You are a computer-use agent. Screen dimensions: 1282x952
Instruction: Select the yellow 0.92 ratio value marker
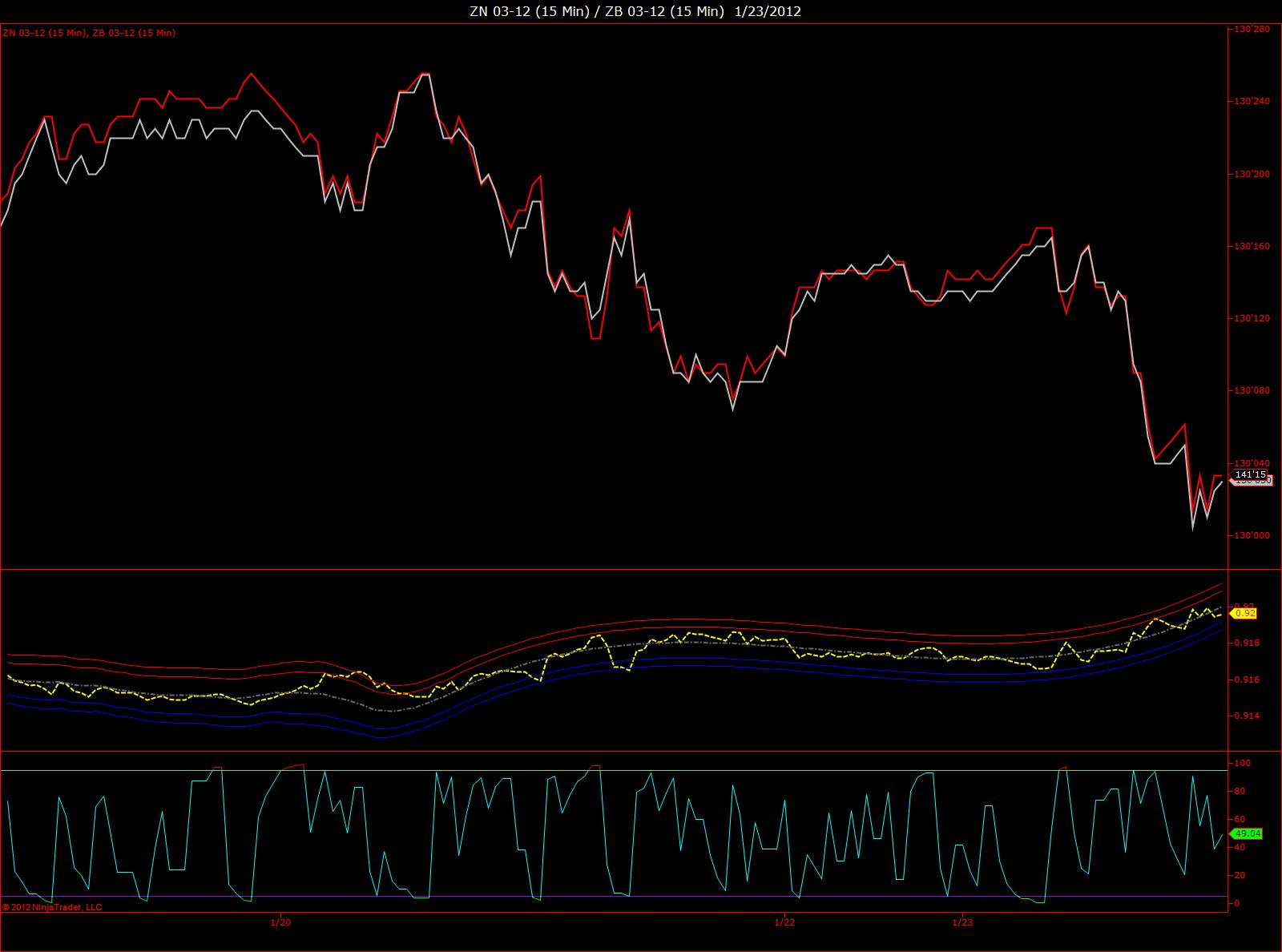click(x=1244, y=614)
